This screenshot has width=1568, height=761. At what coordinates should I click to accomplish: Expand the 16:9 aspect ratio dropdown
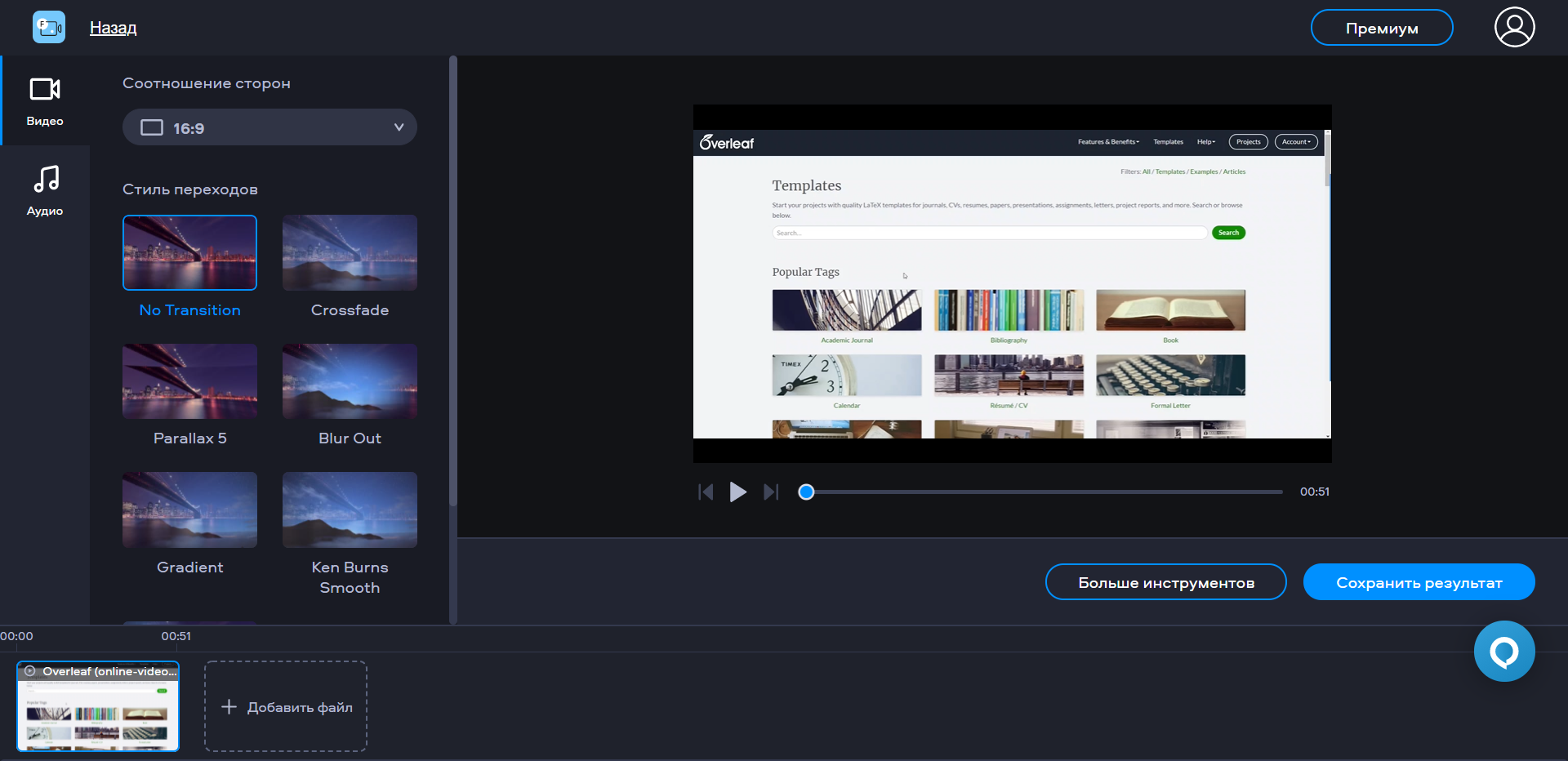(269, 127)
